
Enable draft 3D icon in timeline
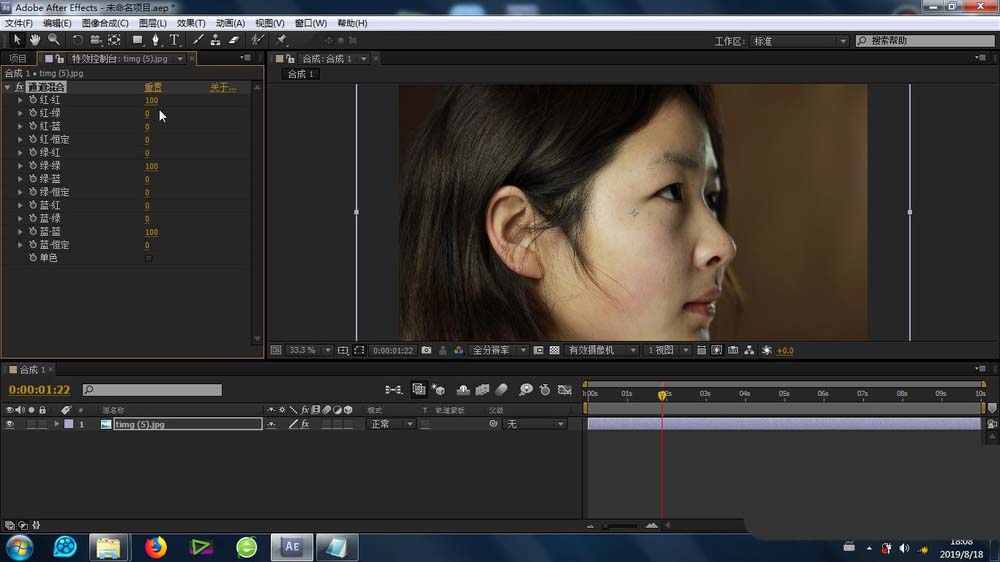pyautogui.click(x=439, y=390)
